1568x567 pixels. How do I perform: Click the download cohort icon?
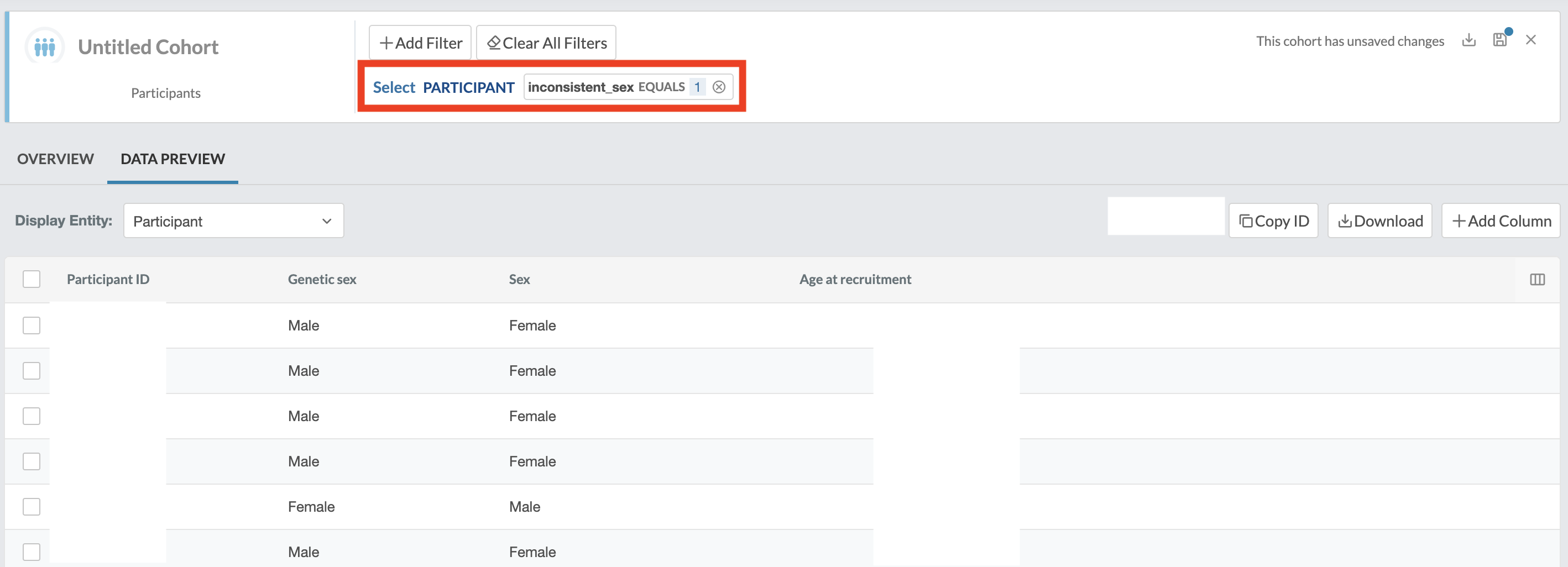[1469, 40]
